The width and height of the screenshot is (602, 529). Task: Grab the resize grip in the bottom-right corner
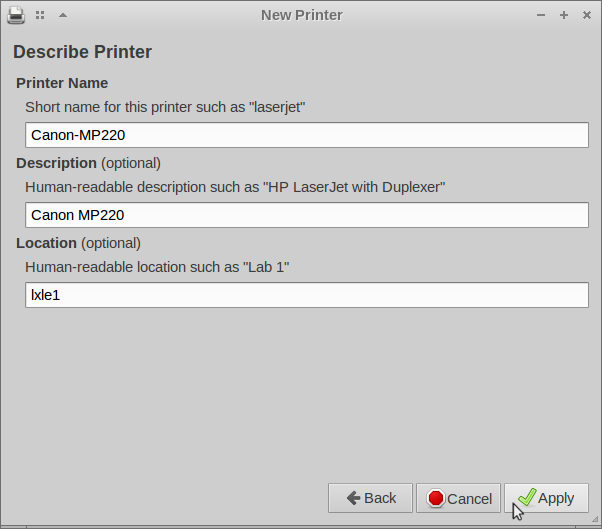pyautogui.click(x=596, y=523)
